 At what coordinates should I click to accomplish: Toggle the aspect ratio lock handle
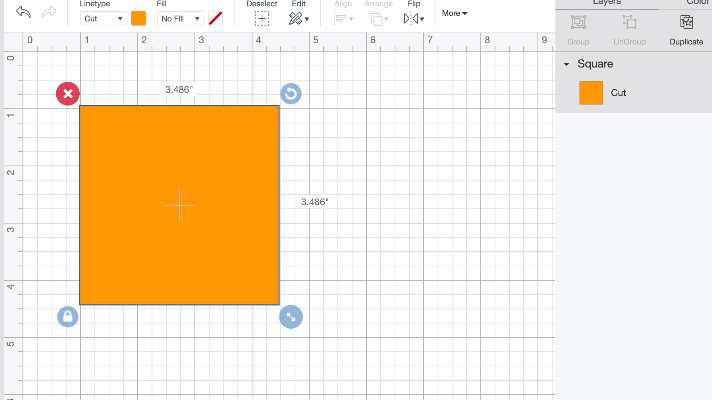(x=68, y=317)
